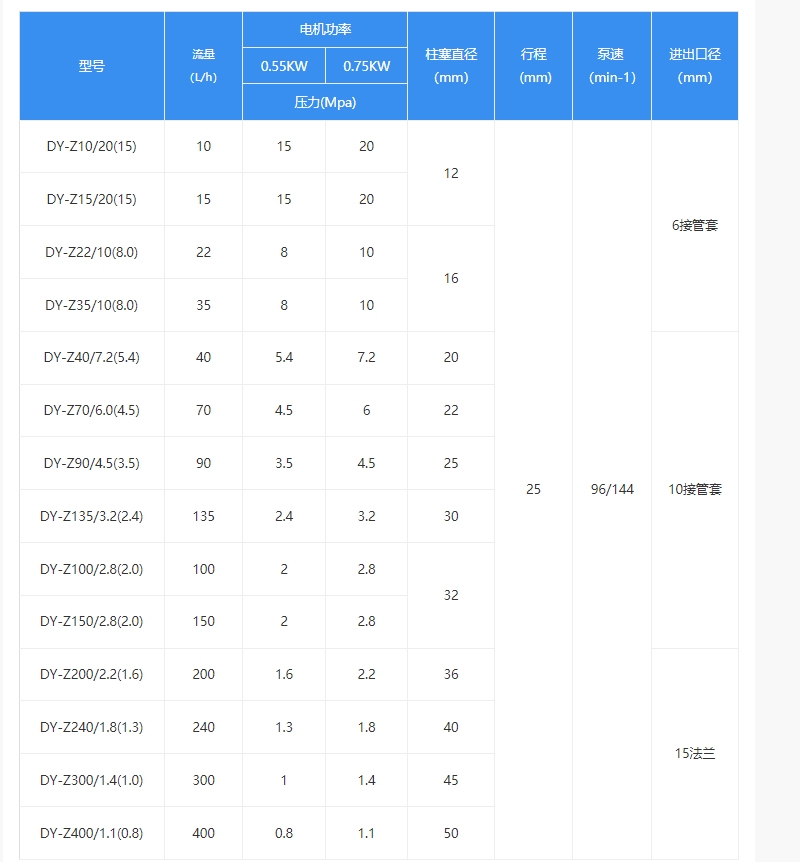
Task: Select model cell DY-Z200/2.2(1.6)
Action: (x=92, y=674)
